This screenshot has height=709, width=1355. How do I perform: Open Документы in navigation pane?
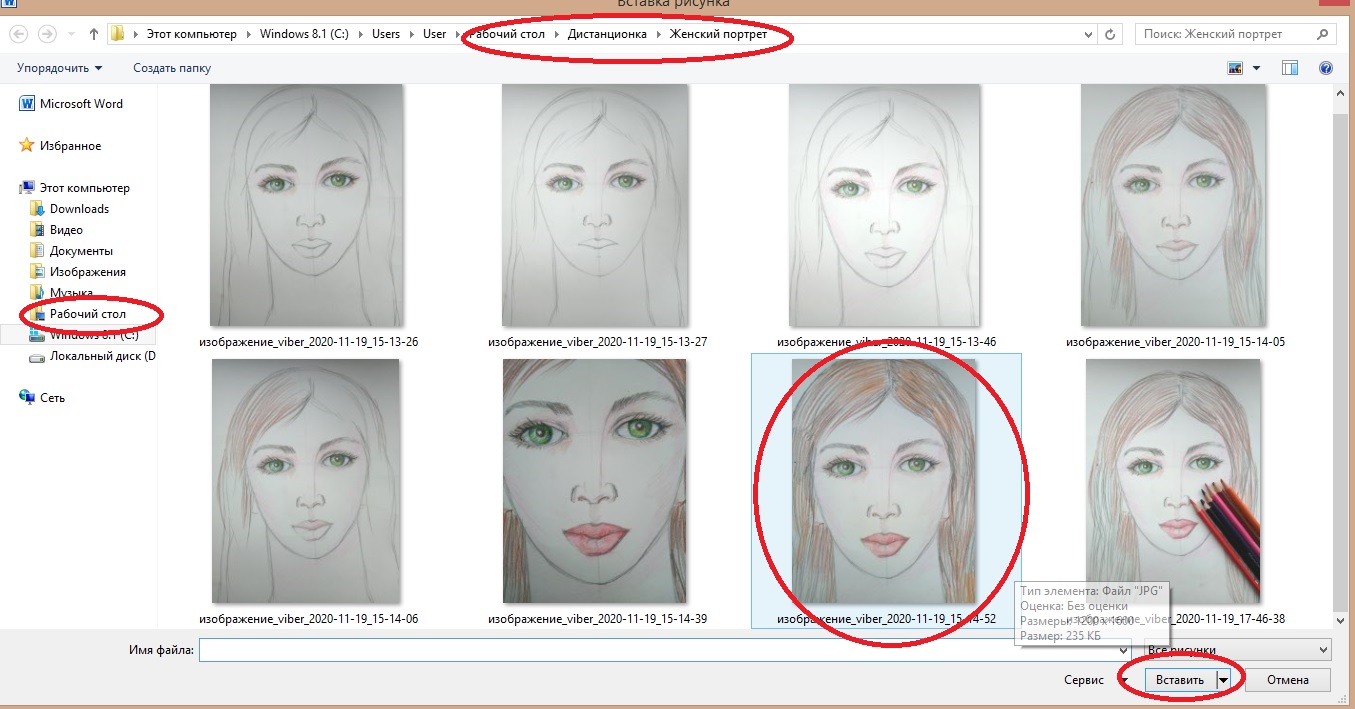[x=81, y=251]
